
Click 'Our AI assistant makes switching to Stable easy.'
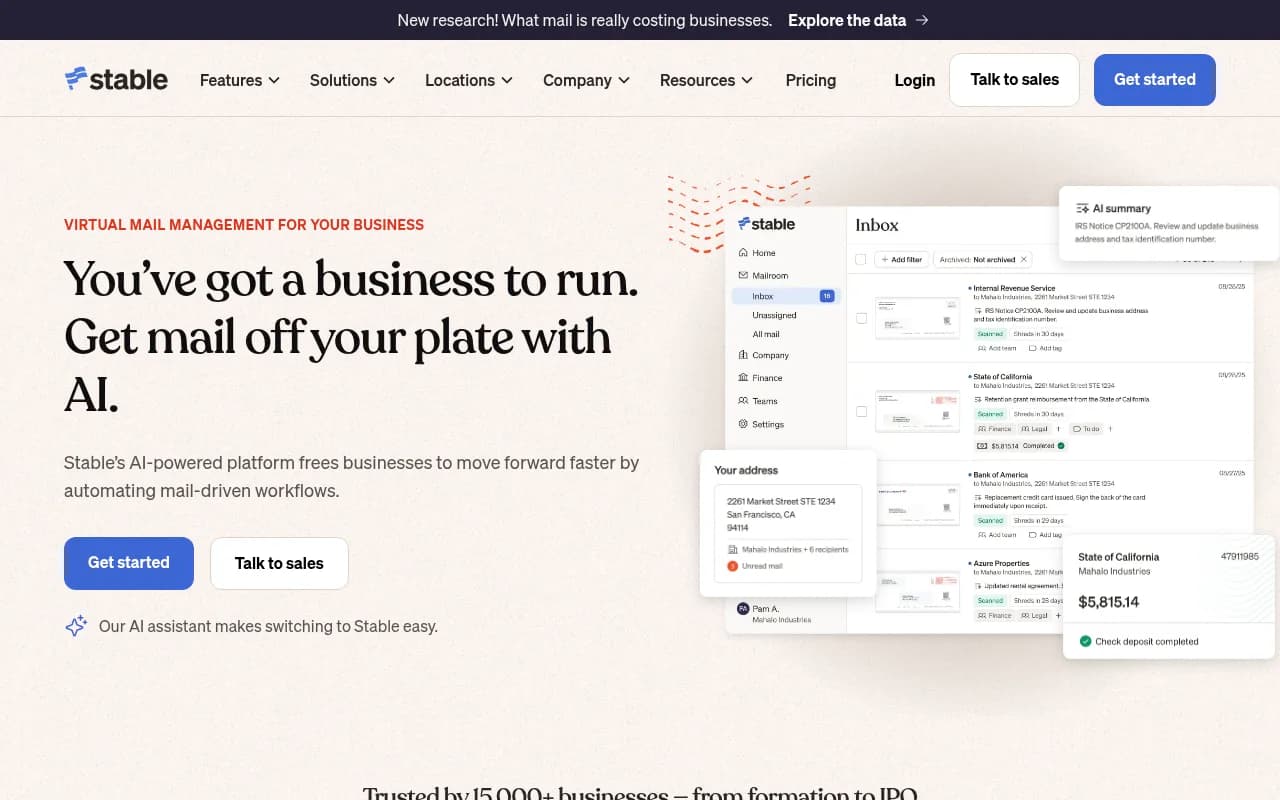coord(268,626)
